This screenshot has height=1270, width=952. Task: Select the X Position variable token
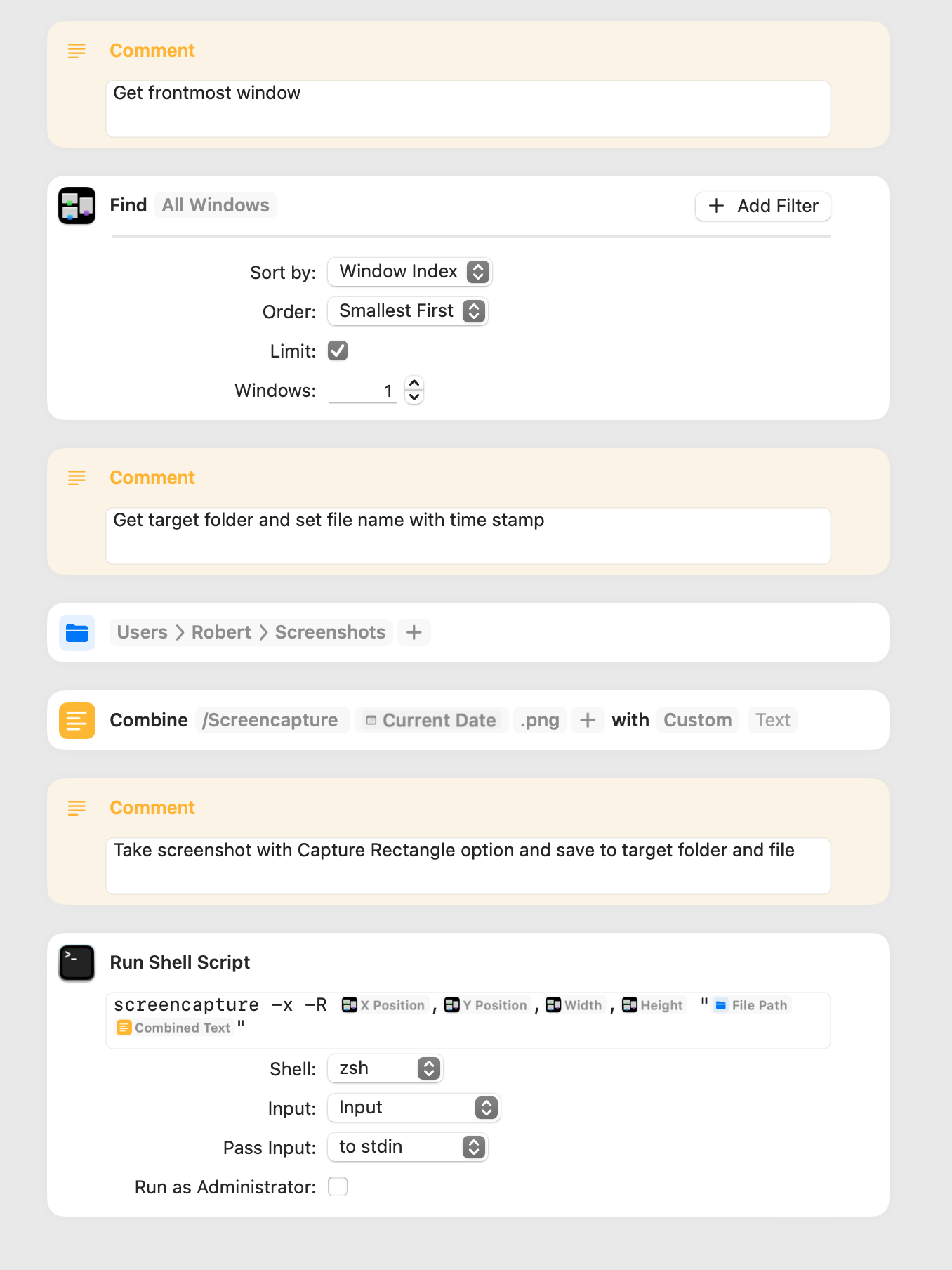(384, 1005)
